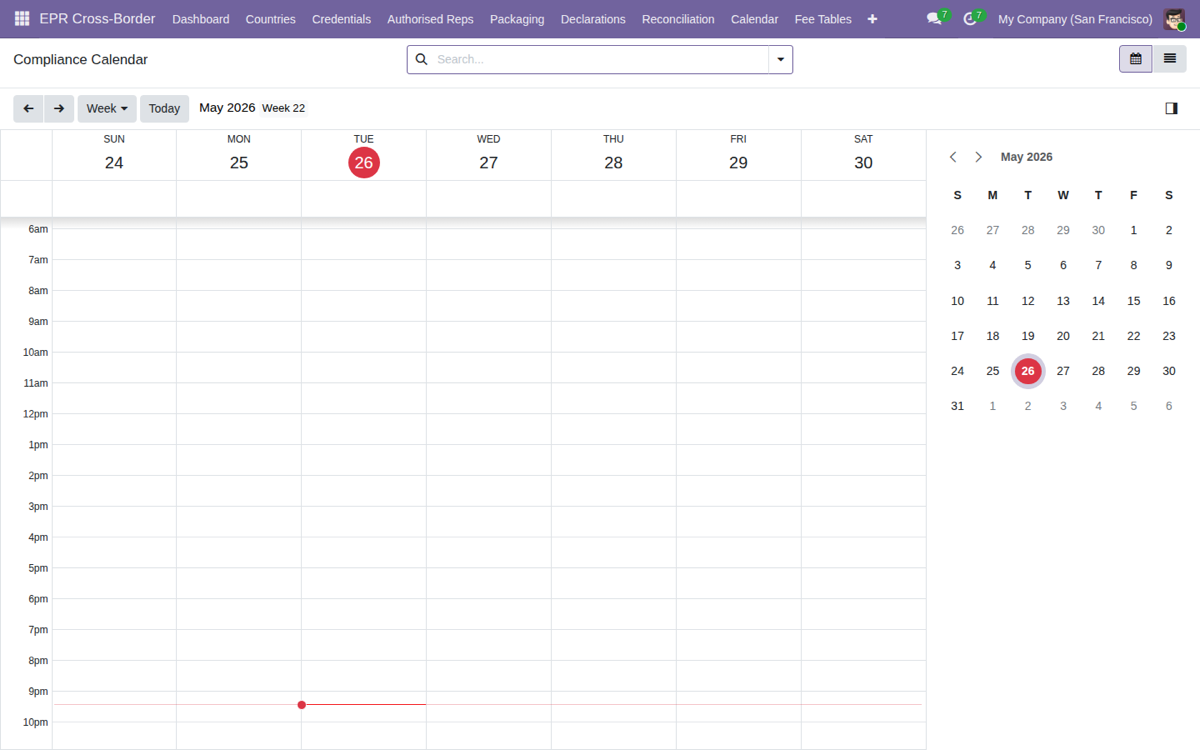
Task: Open the Reconciliation menu
Action: pyautogui.click(x=678, y=19)
